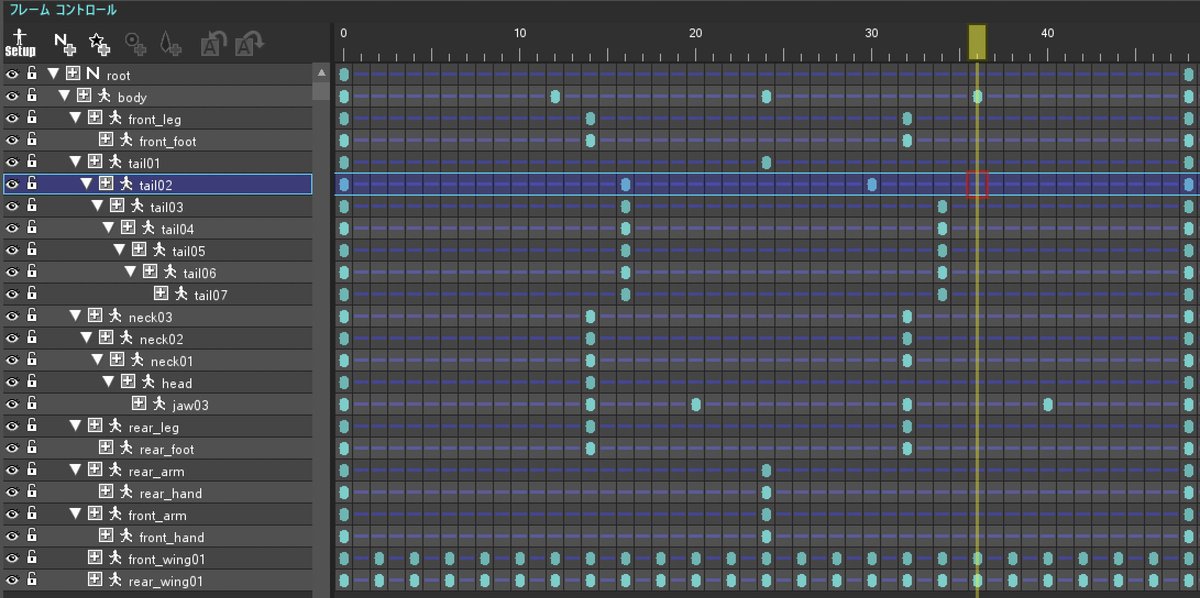Select tail01 keyframe at frame 24
1200x598 pixels.
766,162
